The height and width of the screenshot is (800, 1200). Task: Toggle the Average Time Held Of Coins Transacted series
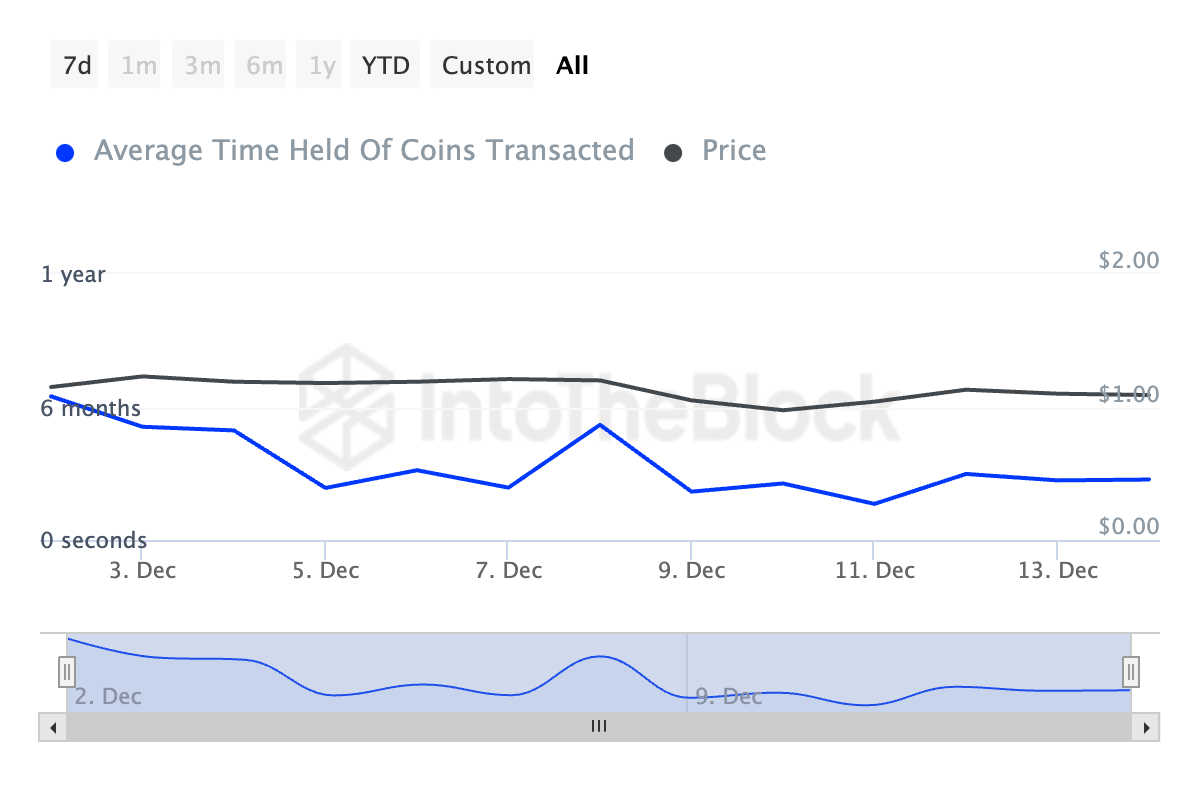[x=363, y=150]
